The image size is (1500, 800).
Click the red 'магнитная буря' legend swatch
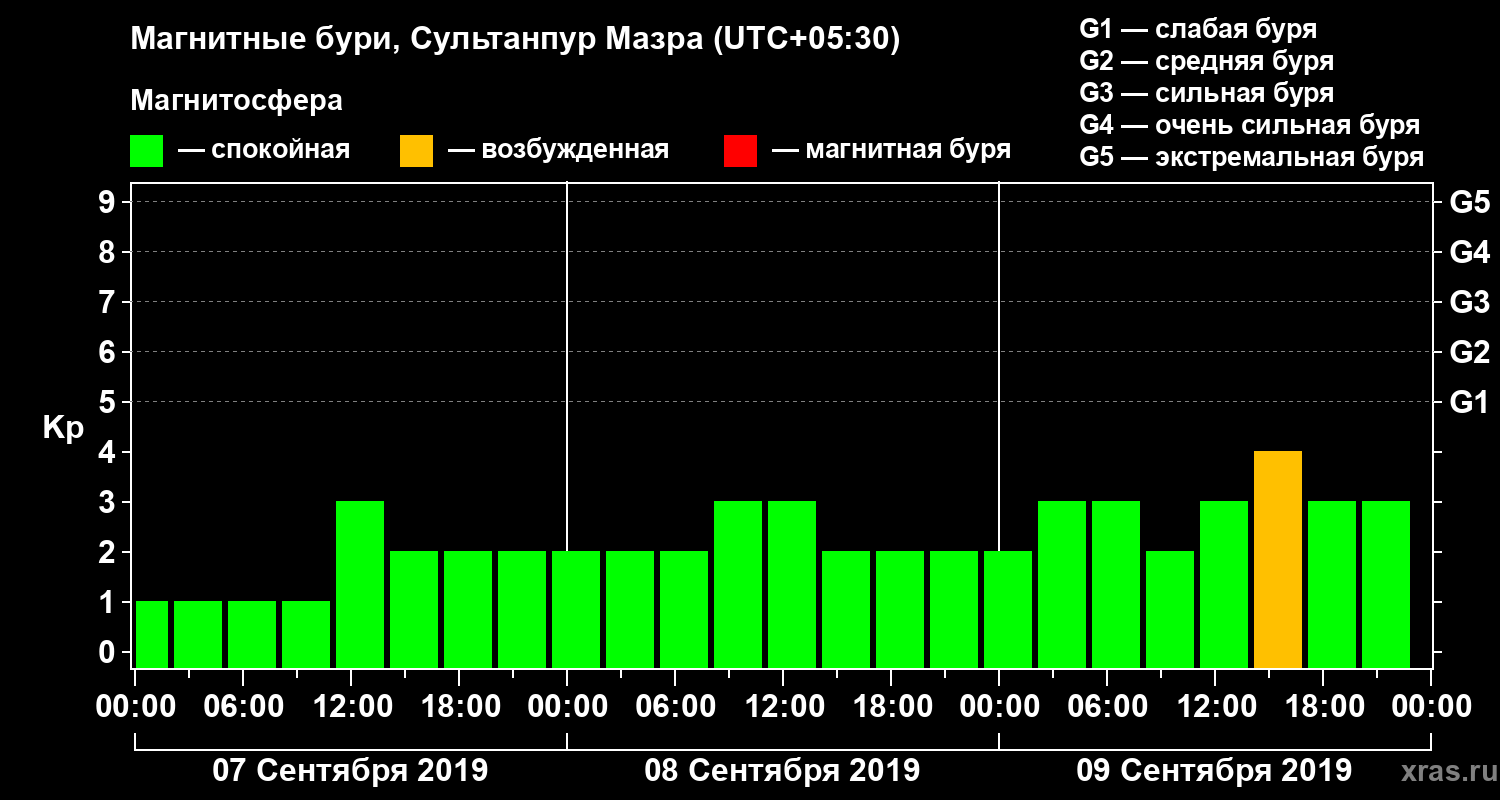point(740,151)
